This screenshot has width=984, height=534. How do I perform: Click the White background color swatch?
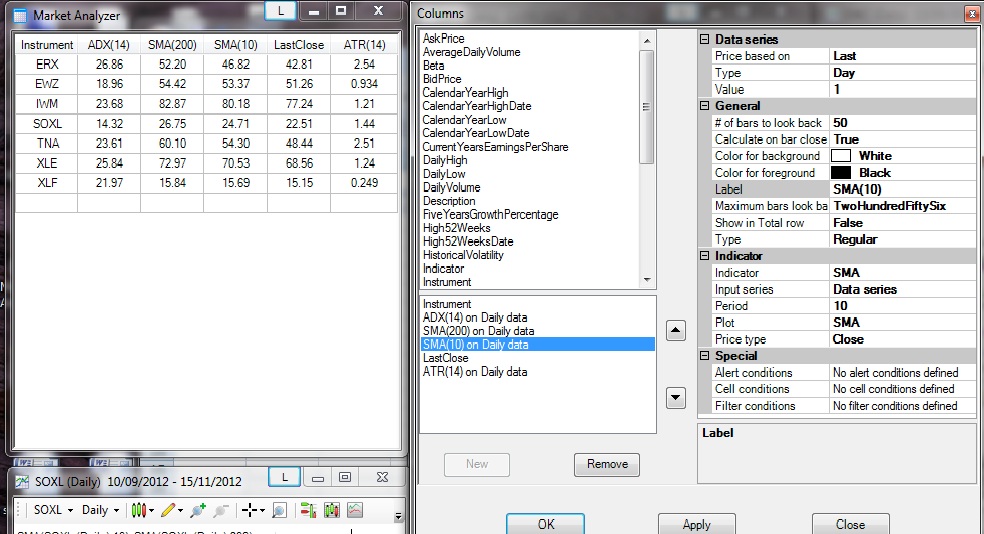pyautogui.click(x=841, y=156)
